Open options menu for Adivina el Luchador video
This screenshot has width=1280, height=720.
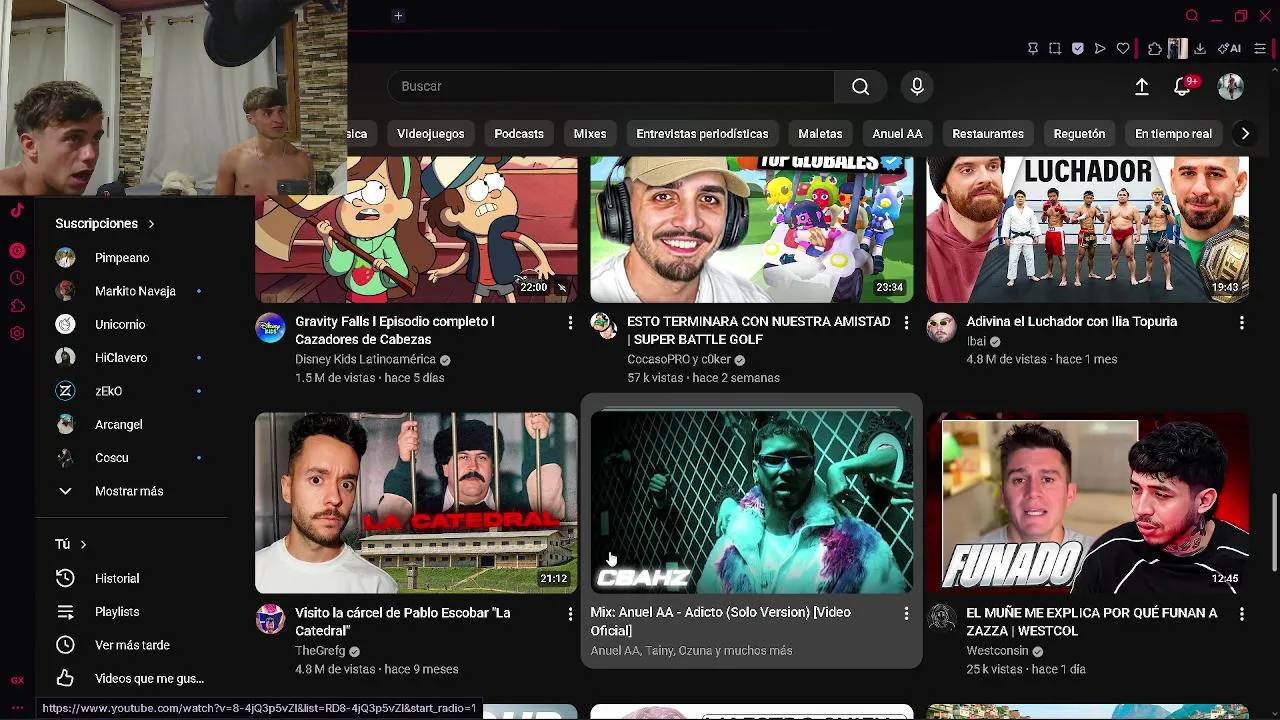tap(1241, 322)
